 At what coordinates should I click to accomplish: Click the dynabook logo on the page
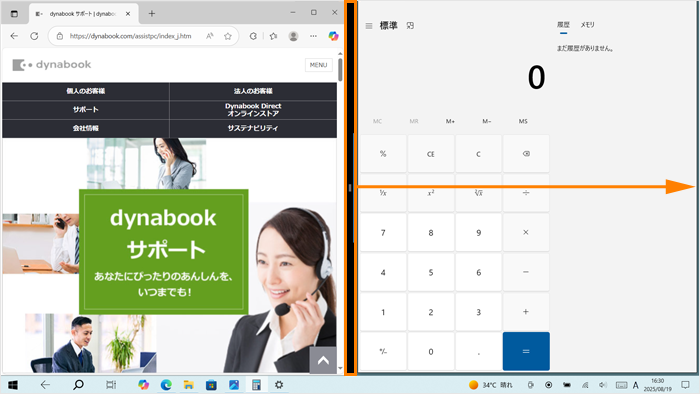click(52, 65)
